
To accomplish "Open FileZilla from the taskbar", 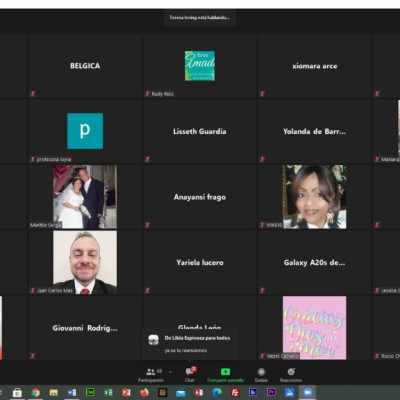I will point(235,393).
